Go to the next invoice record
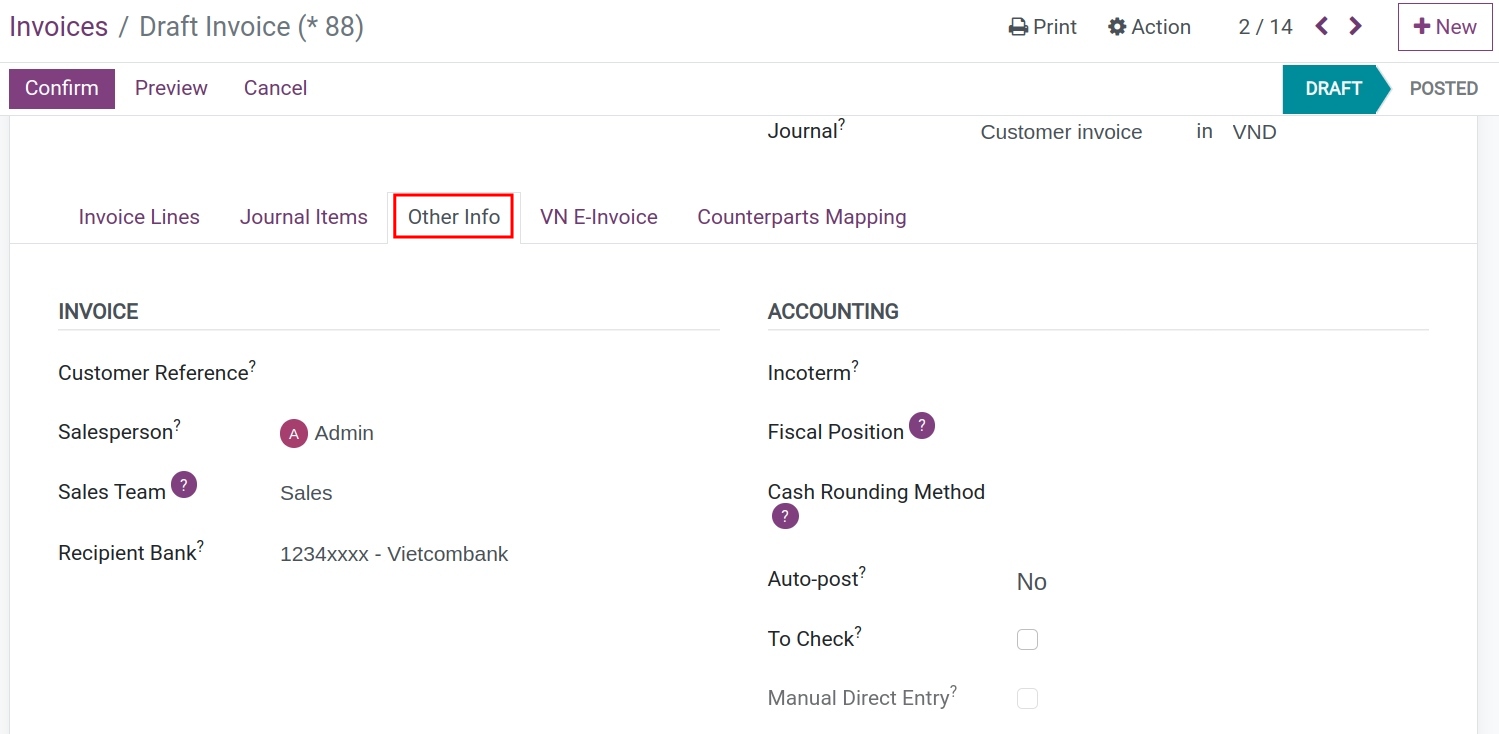Screen dimensions: 1499x734 1355,27
